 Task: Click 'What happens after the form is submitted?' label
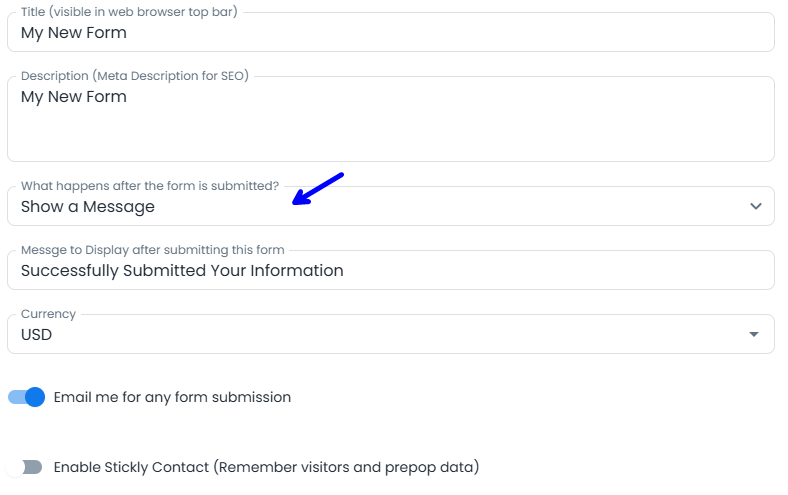150,186
